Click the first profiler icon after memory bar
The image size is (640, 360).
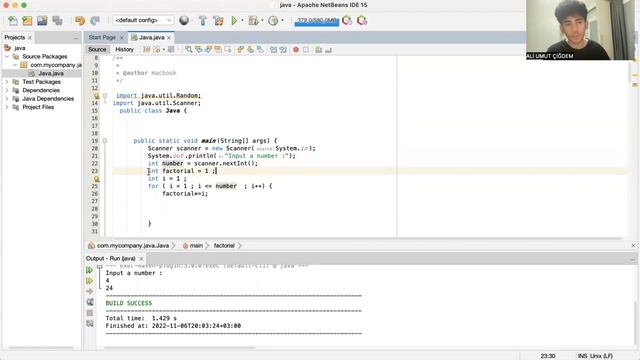click(x=347, y=20)
